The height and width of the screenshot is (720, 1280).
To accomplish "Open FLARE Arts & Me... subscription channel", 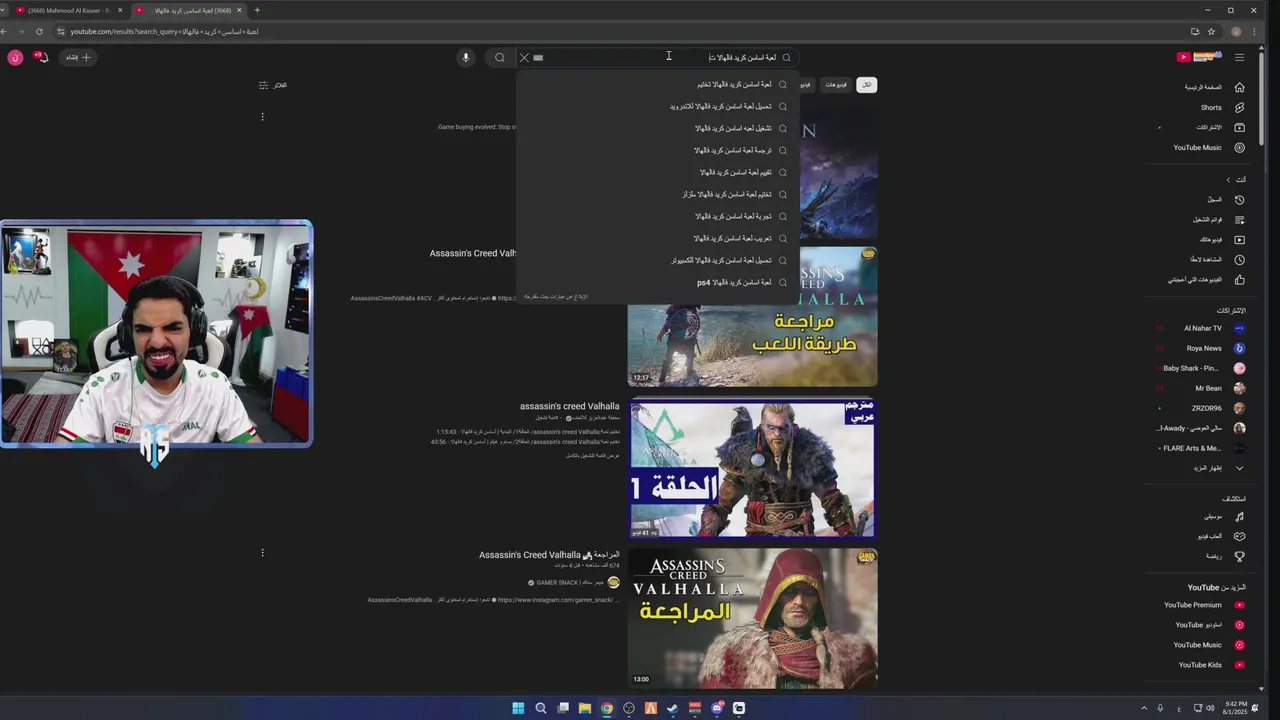I will click(1192, 448).
